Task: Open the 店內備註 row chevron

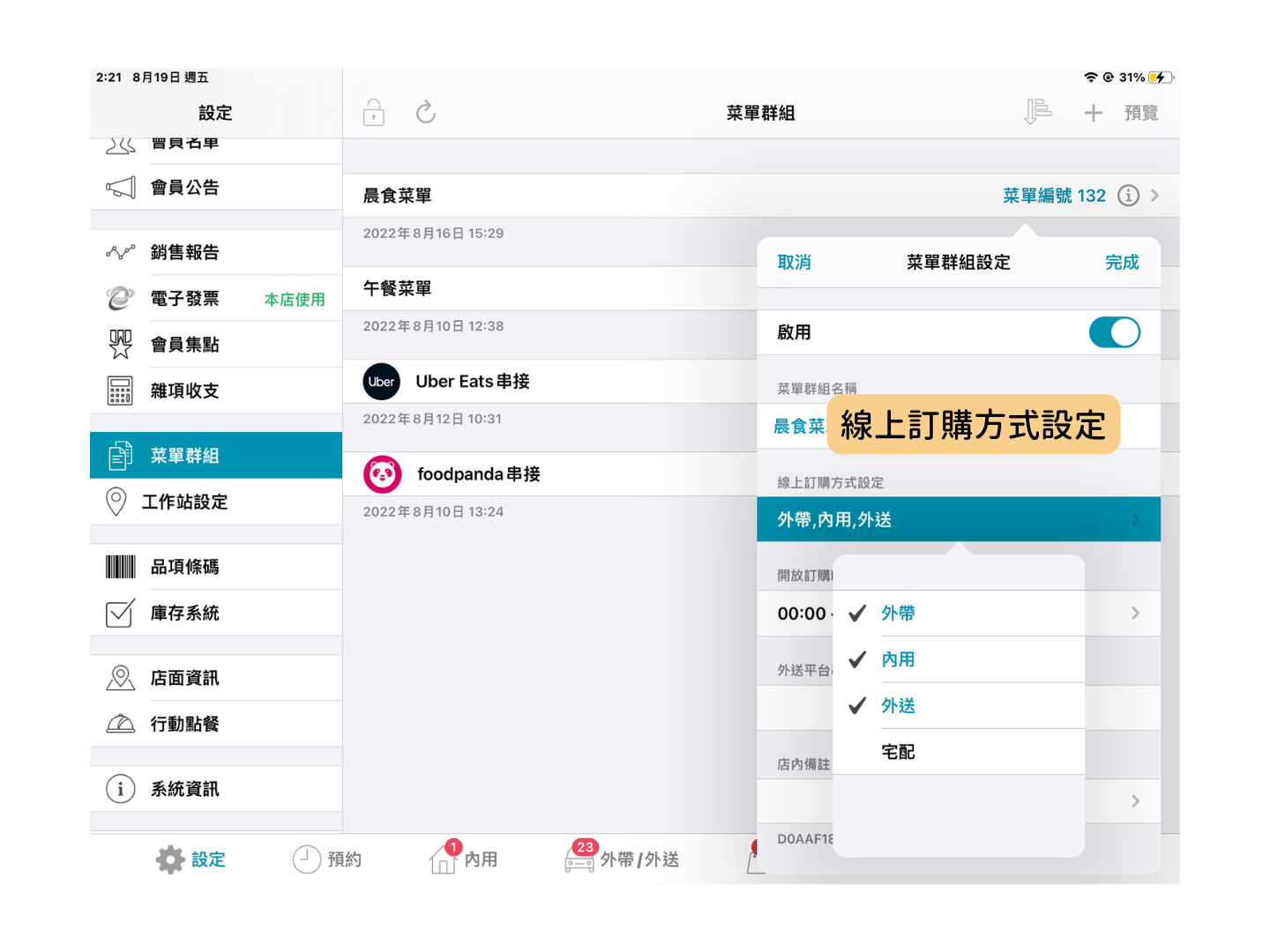Action: pos(1135,801)
